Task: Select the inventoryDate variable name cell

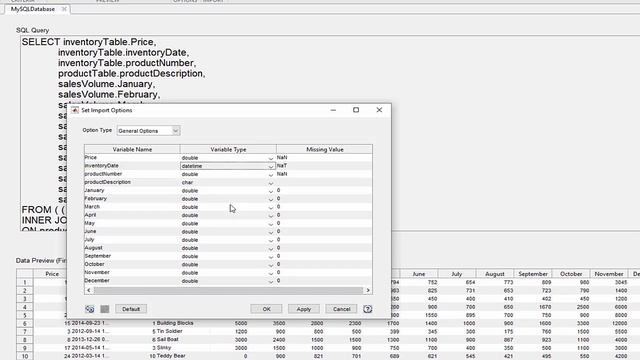Action: coord(132,166)
